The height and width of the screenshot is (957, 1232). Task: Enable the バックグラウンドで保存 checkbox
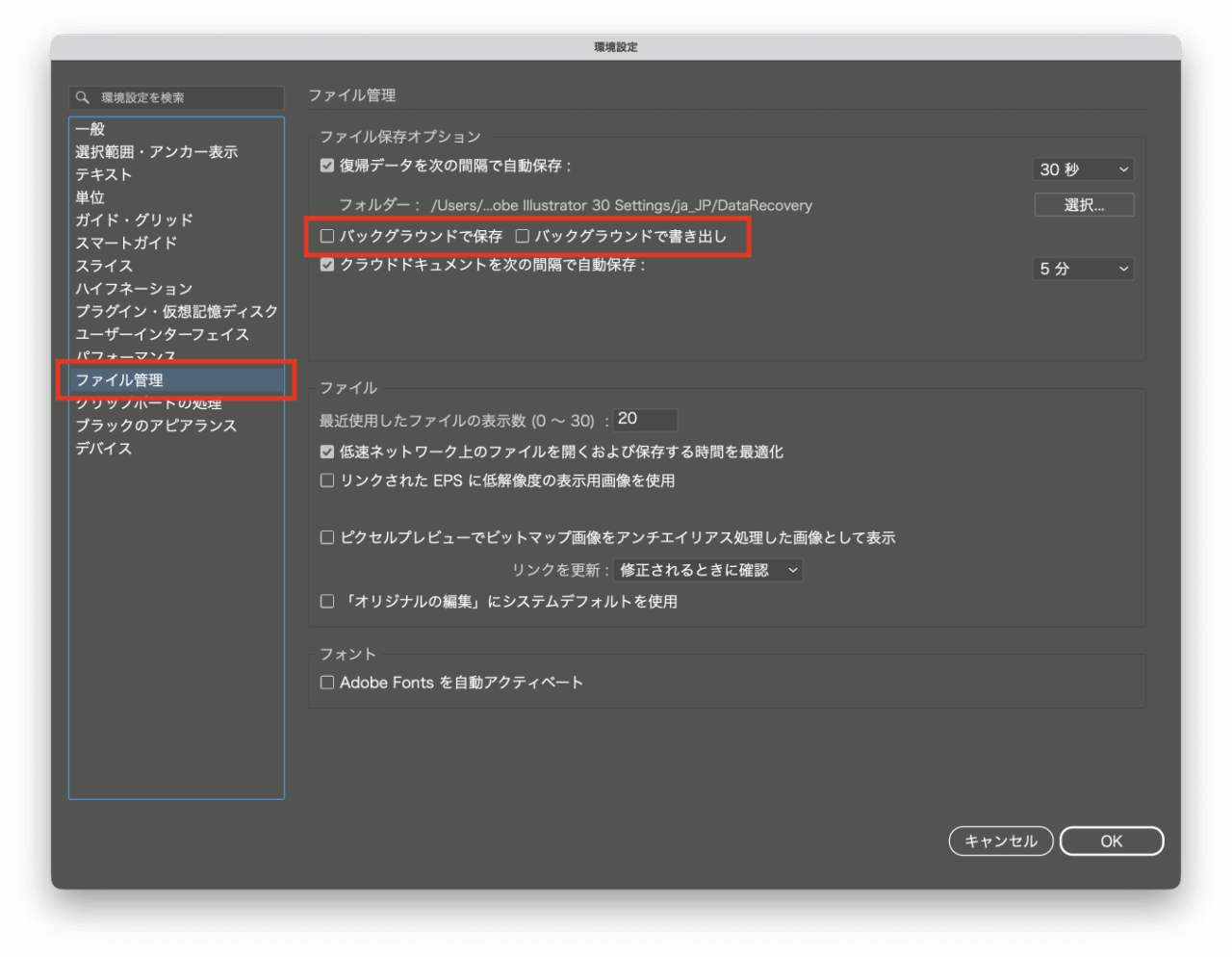[327, 236]
